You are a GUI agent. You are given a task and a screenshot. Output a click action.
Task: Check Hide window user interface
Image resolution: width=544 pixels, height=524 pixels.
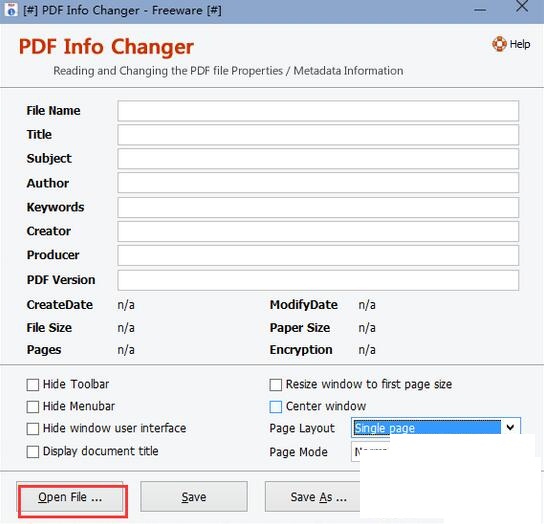[33, 429]
